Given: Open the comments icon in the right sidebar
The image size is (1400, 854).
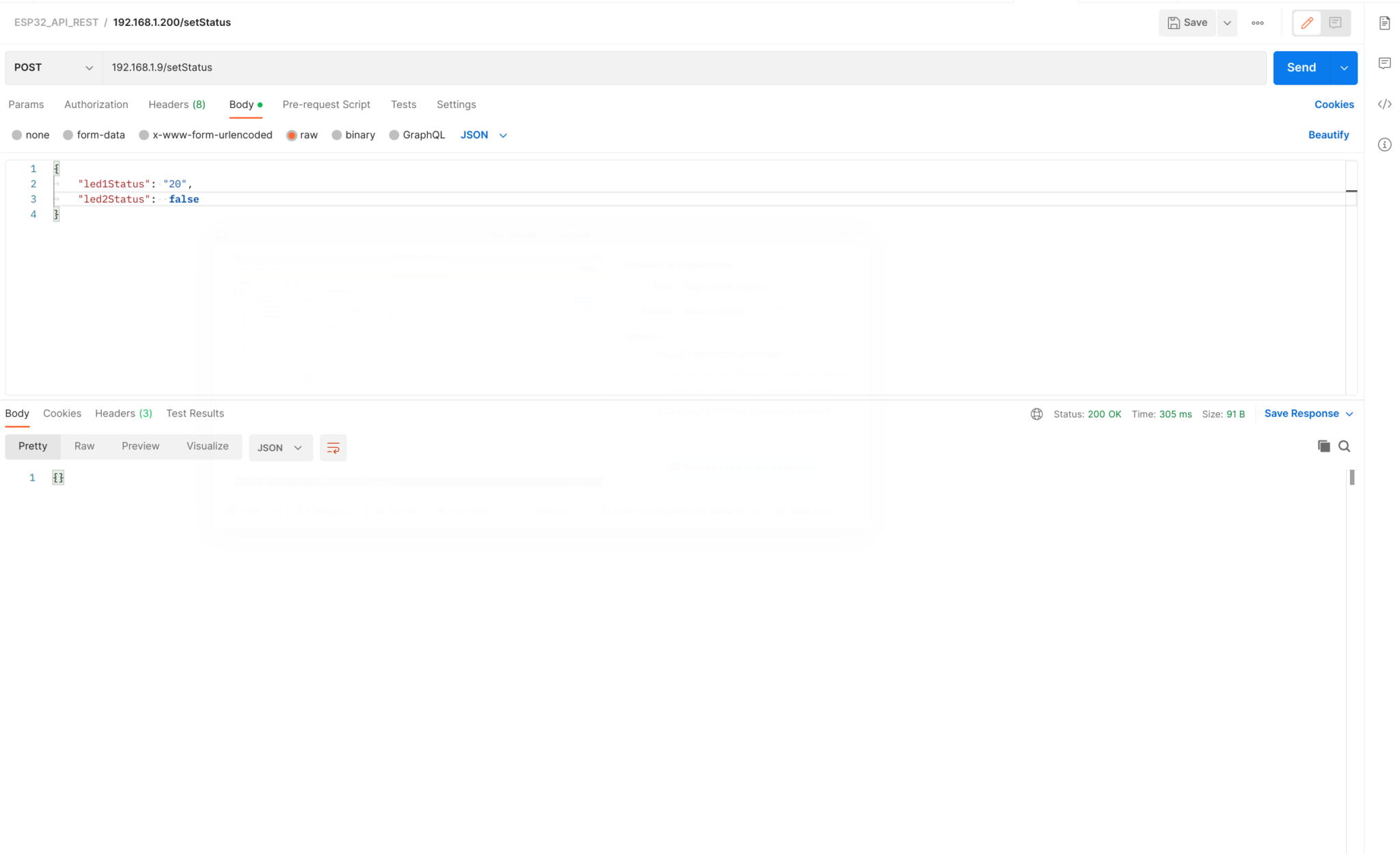Looking at the screenshot, I should (x=1384, y=64).
